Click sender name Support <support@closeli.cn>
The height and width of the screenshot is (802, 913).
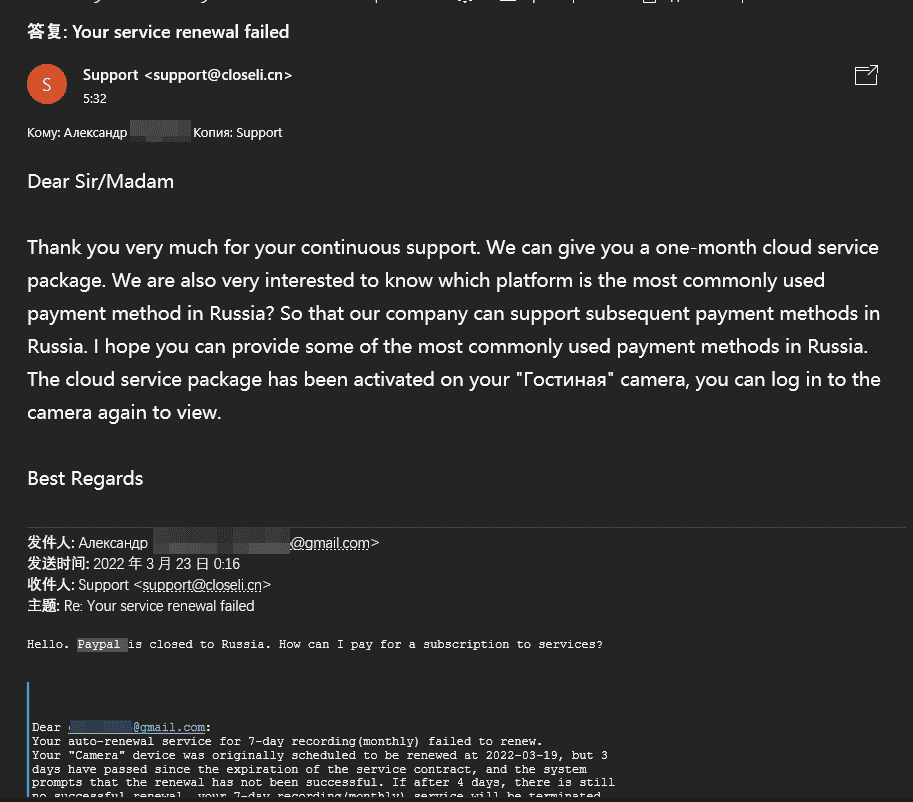[187, 75]
